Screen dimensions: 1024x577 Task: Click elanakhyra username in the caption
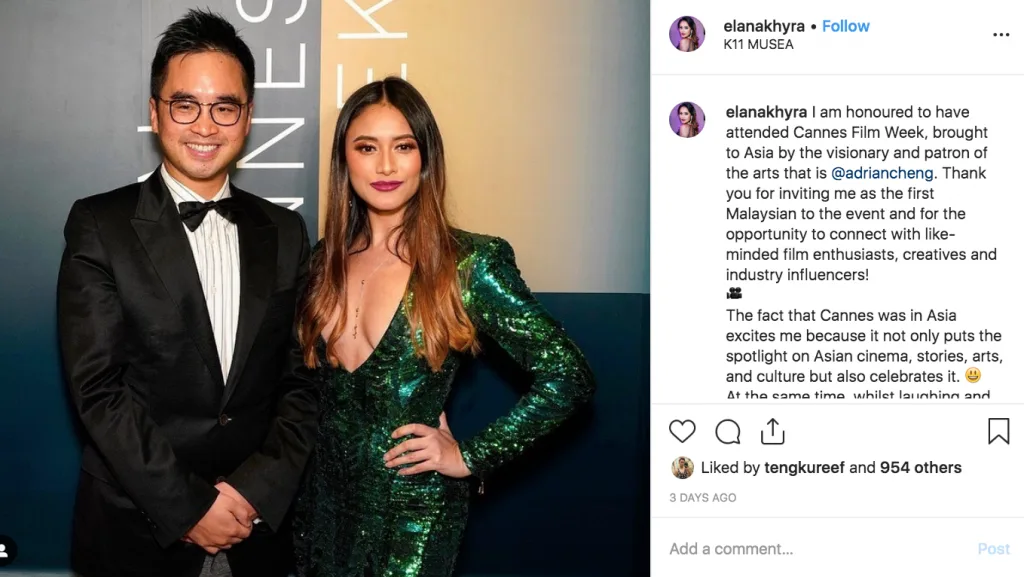point(766,112)
